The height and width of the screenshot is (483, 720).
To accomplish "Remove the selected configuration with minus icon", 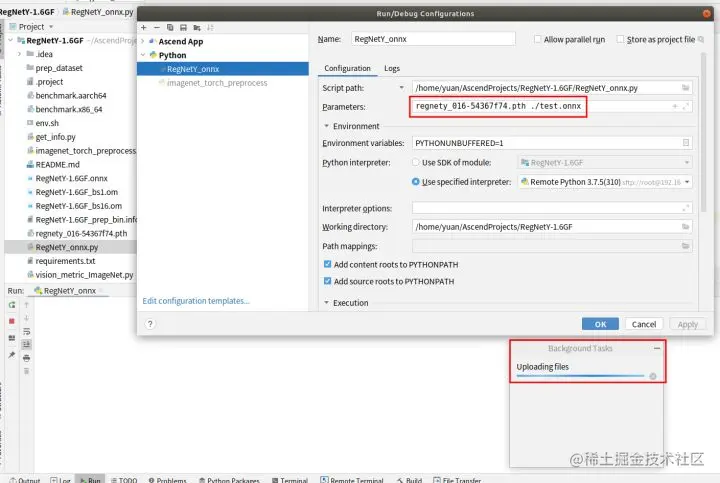I will [157, 28].
